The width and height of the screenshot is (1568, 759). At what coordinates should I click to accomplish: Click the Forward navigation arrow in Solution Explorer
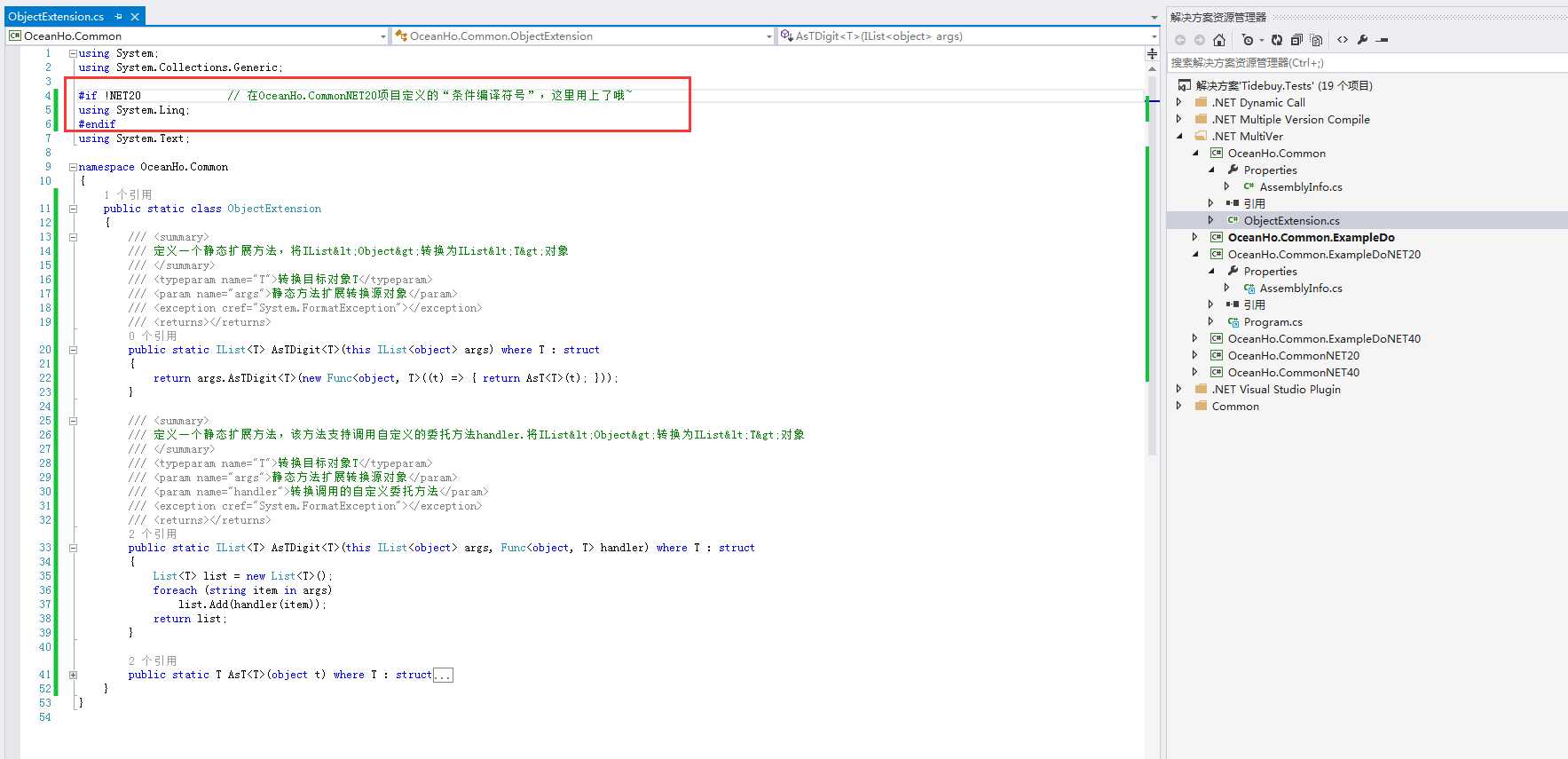[x=1200, y=40]
